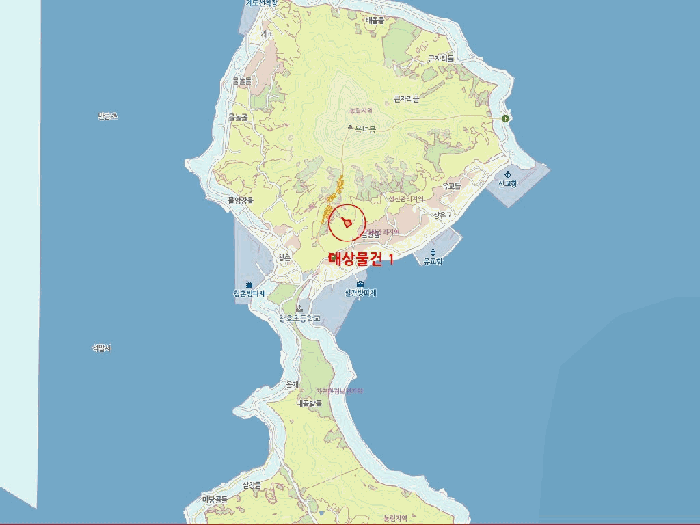The image size is (700, 525).
Task: Click the green forest patch in the northeast
Action: pos(400,40)
